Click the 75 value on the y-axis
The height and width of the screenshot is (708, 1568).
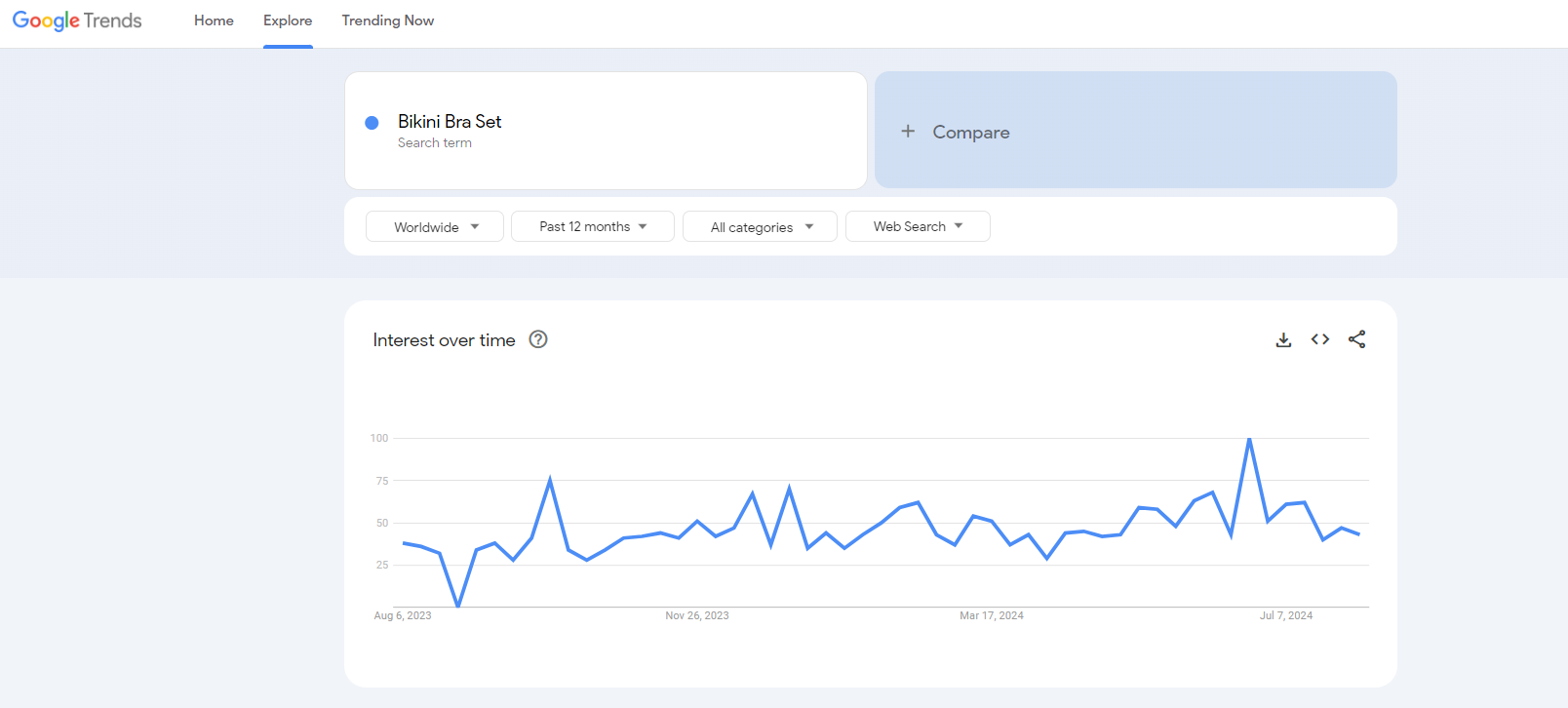(382, 481)
